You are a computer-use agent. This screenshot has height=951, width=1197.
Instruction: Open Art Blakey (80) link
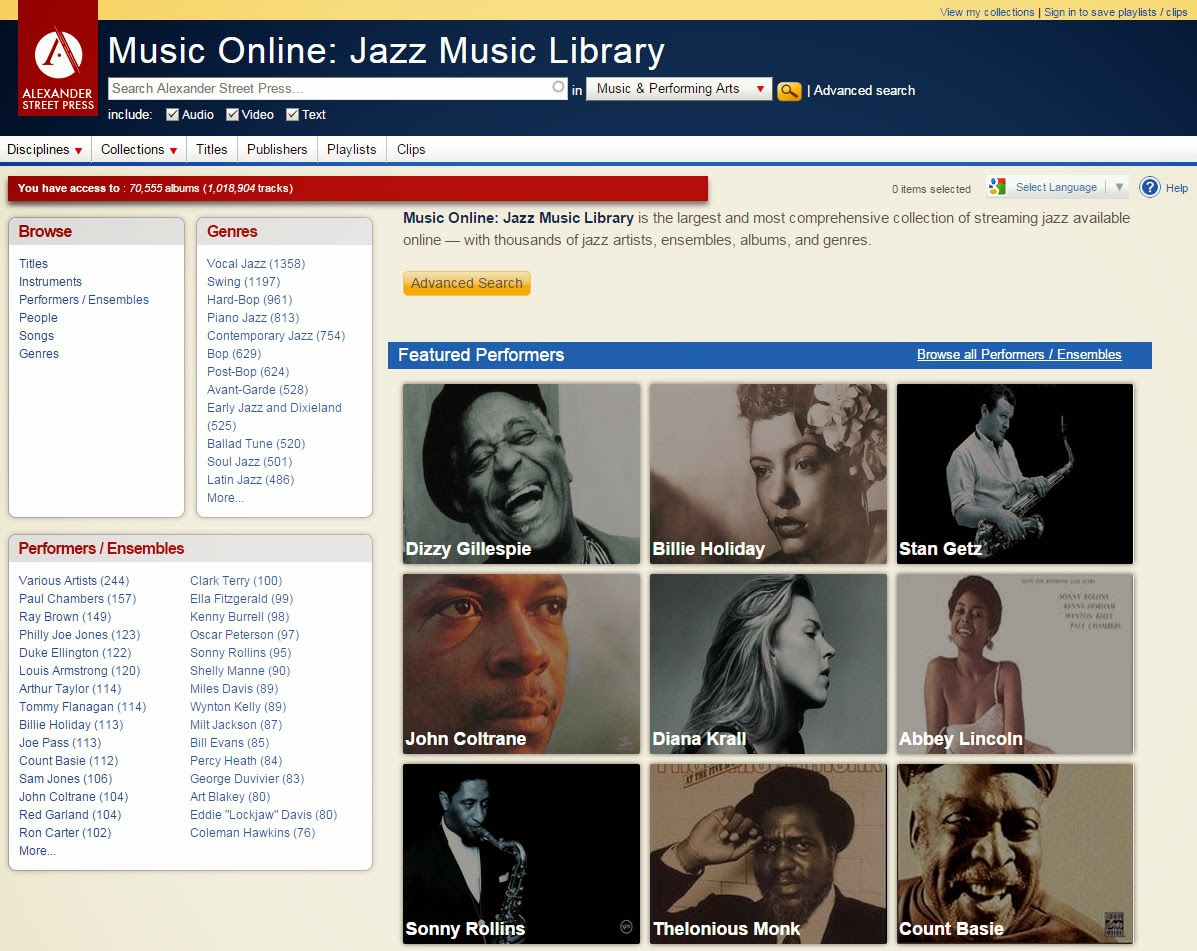[x=230, y=797]
